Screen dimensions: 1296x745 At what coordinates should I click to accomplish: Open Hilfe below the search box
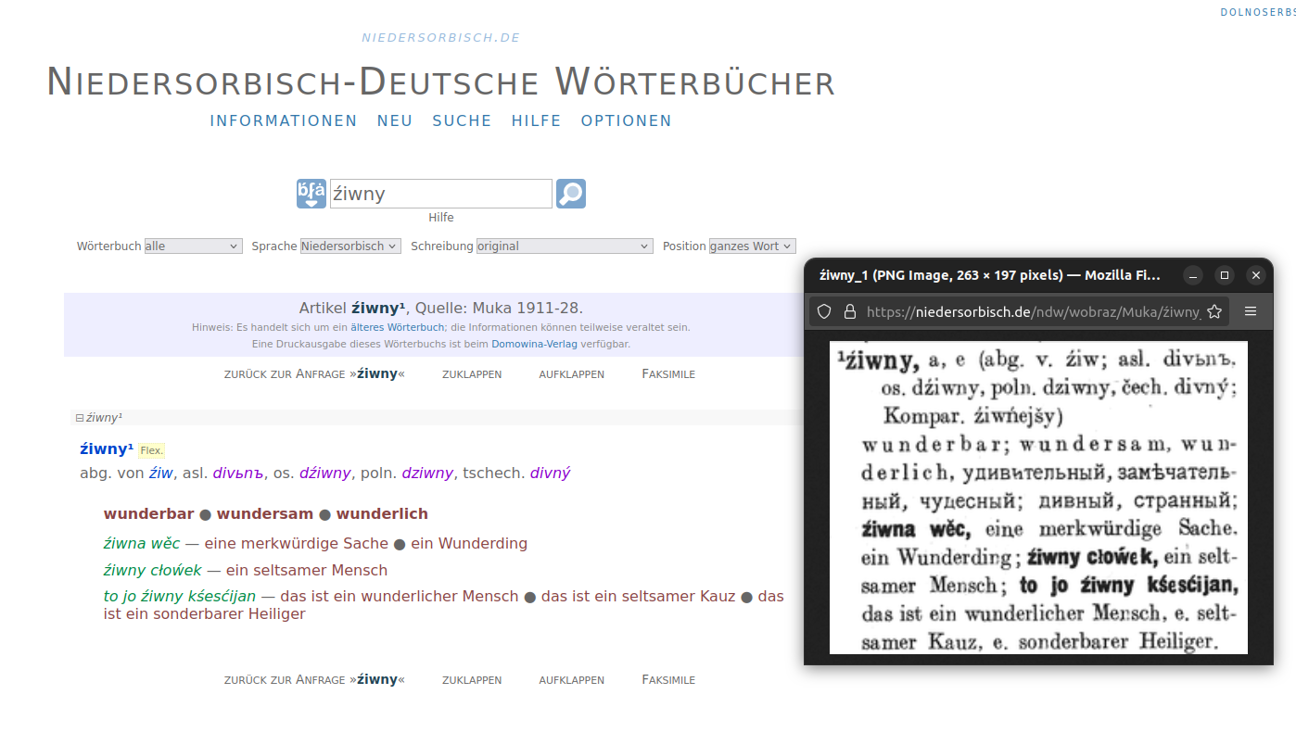440,217
